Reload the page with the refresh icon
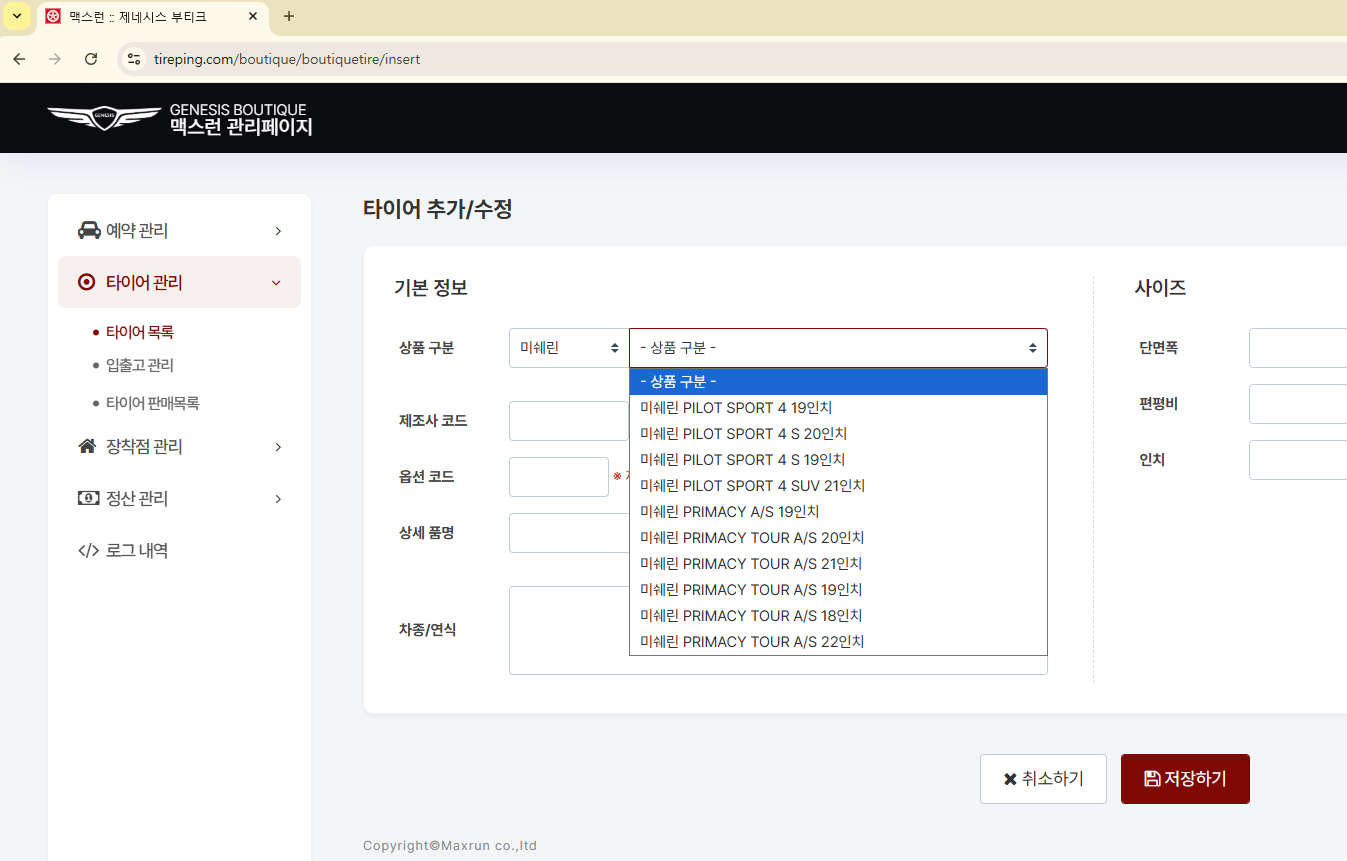1347x861 pixels. [91, 59]
